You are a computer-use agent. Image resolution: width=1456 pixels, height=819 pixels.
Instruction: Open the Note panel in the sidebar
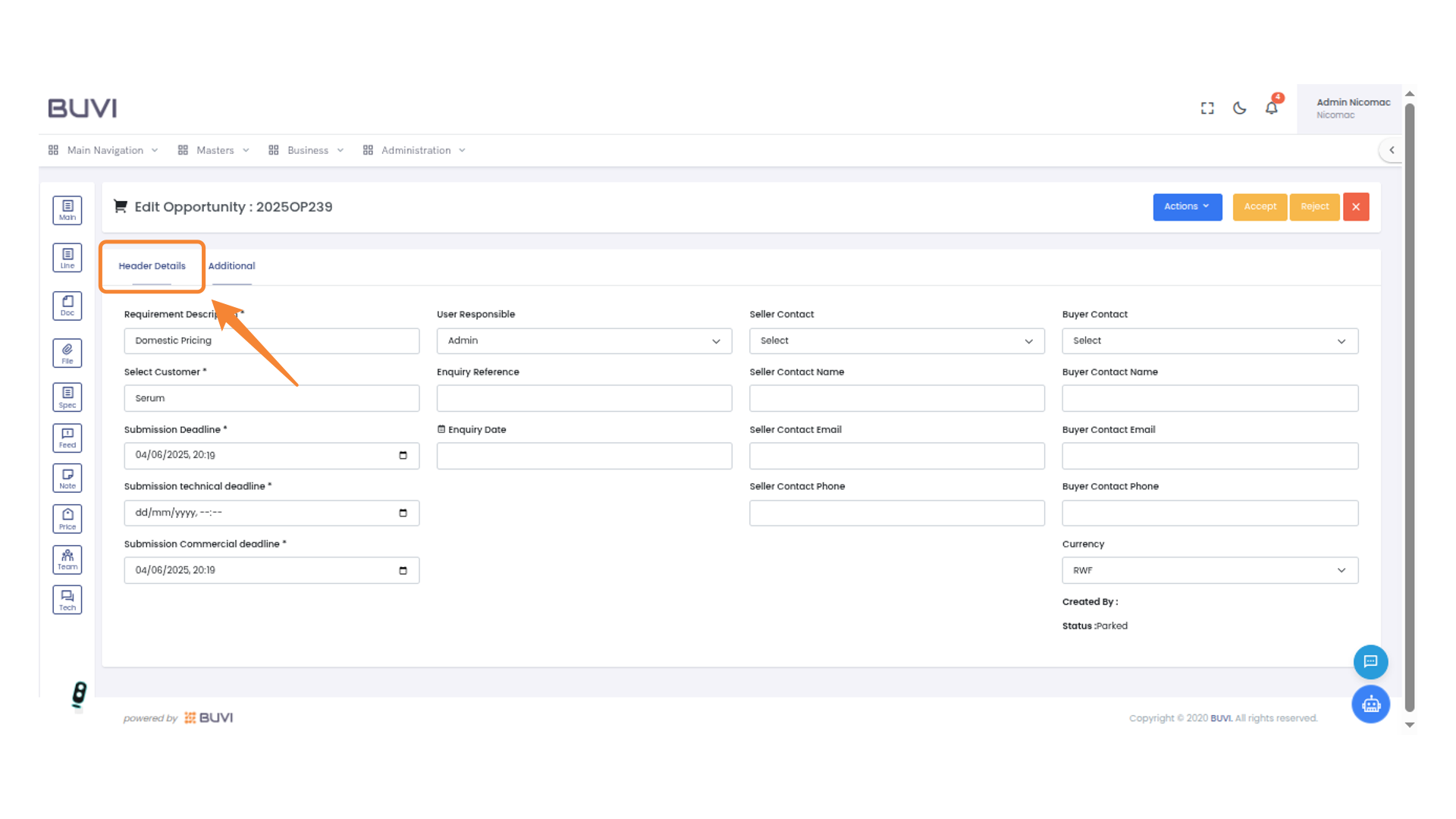click(67, 478)
